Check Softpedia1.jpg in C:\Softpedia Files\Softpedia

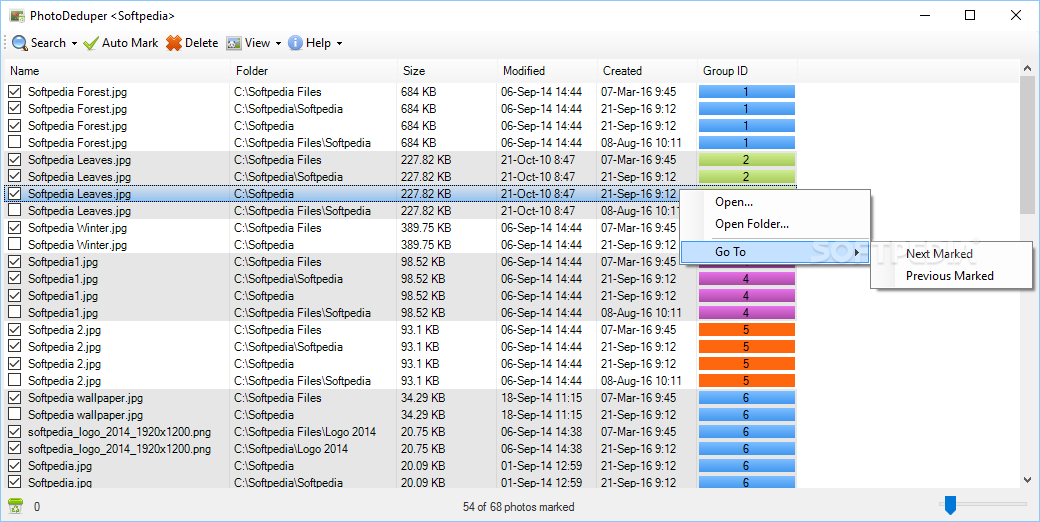(x=15, y=312)
